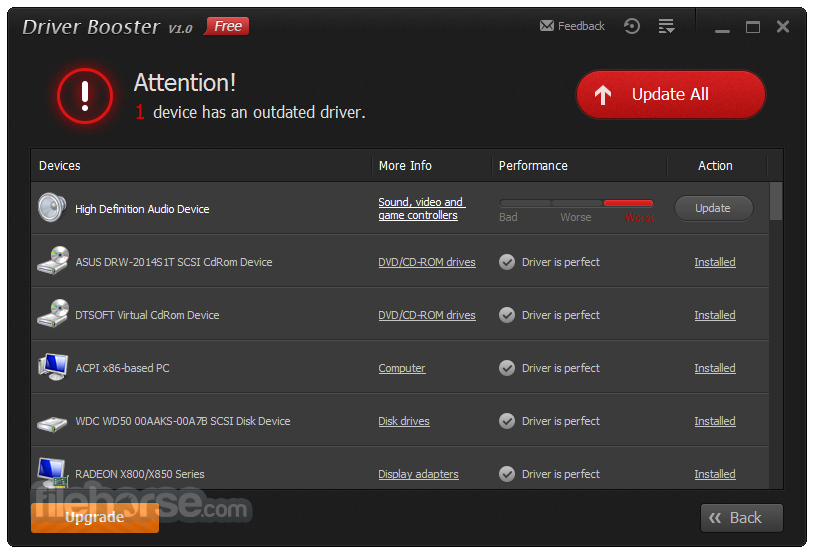Select DTSOFT Virtual CdRom Device text

[x=147, y=315]
